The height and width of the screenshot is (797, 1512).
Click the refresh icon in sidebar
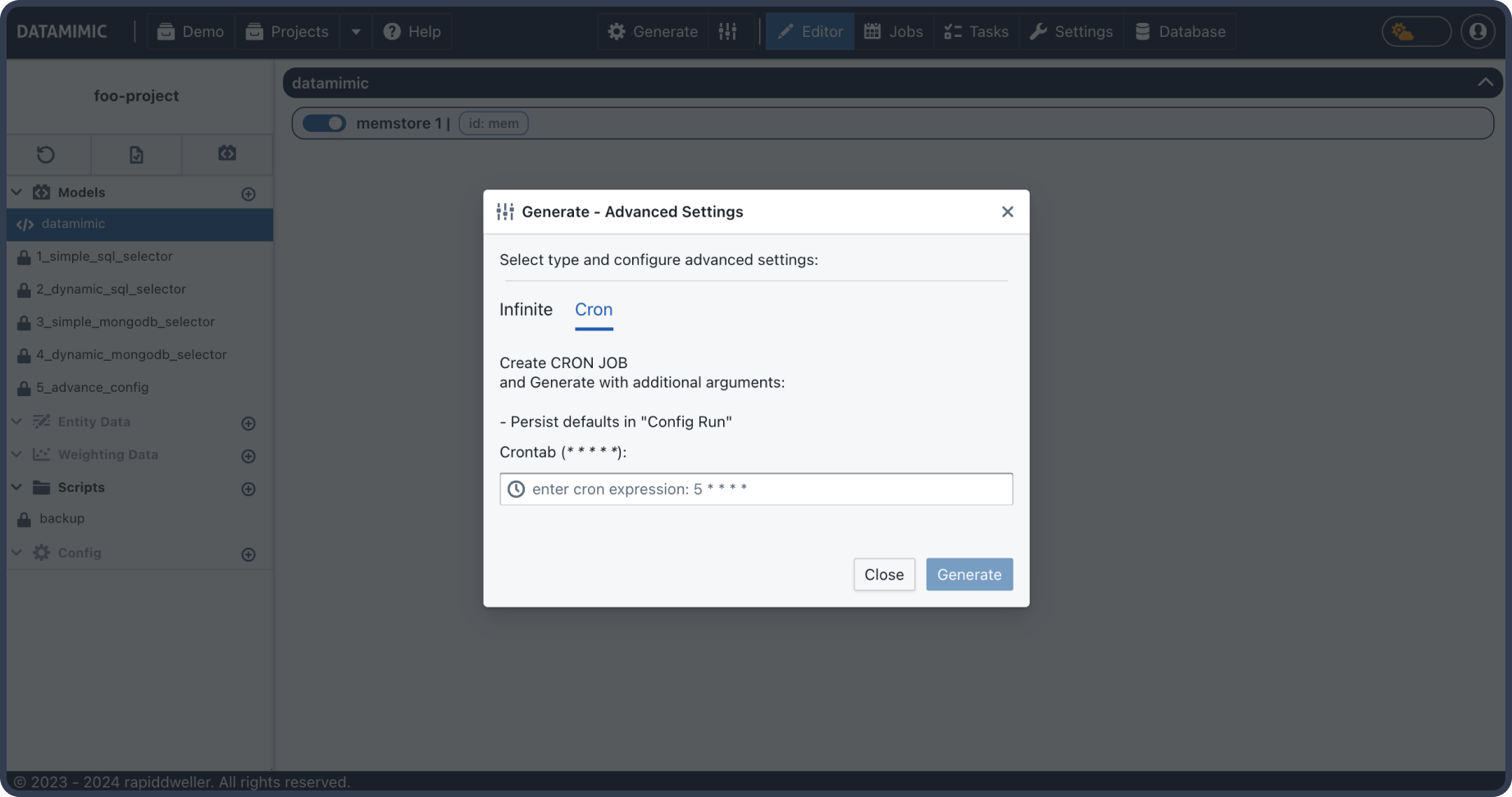point(46,154)
